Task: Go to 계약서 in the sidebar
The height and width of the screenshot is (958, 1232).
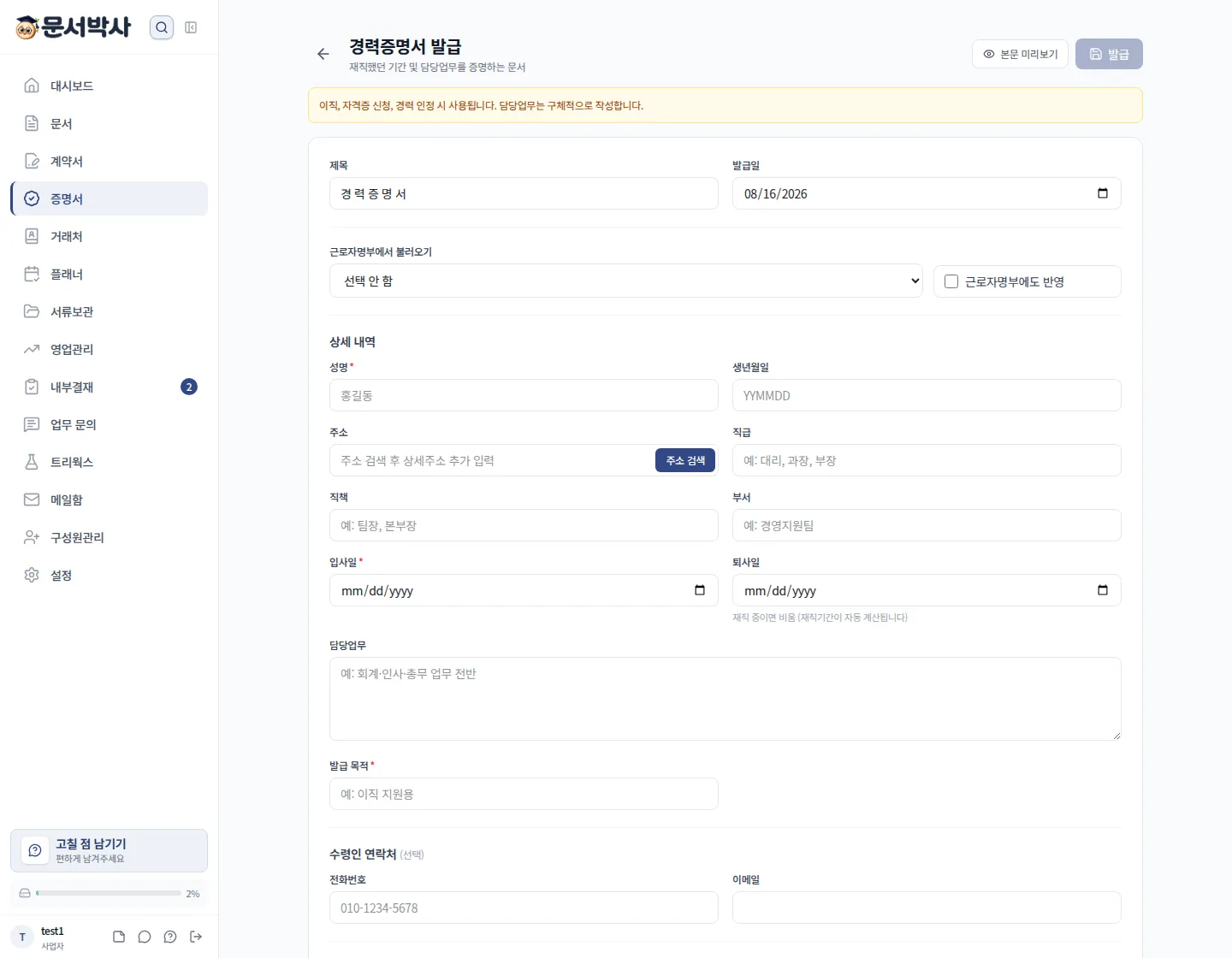Action: tap(110, 161)
